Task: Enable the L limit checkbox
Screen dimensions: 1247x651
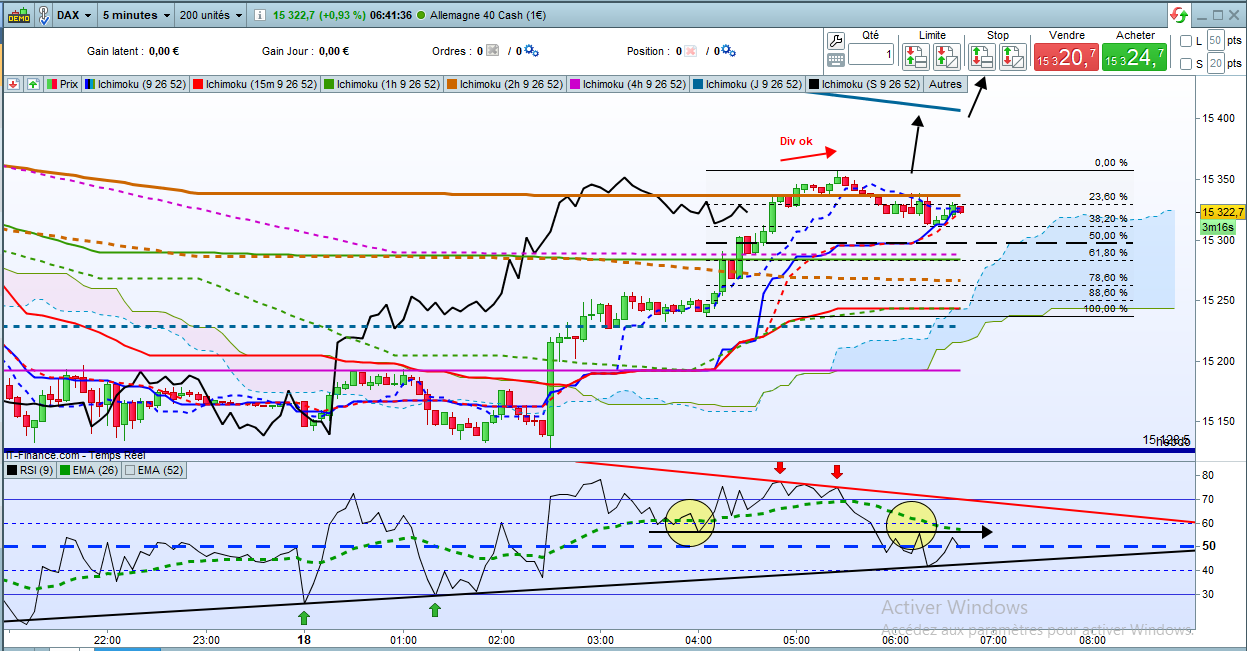Action: click(1185, 41)
